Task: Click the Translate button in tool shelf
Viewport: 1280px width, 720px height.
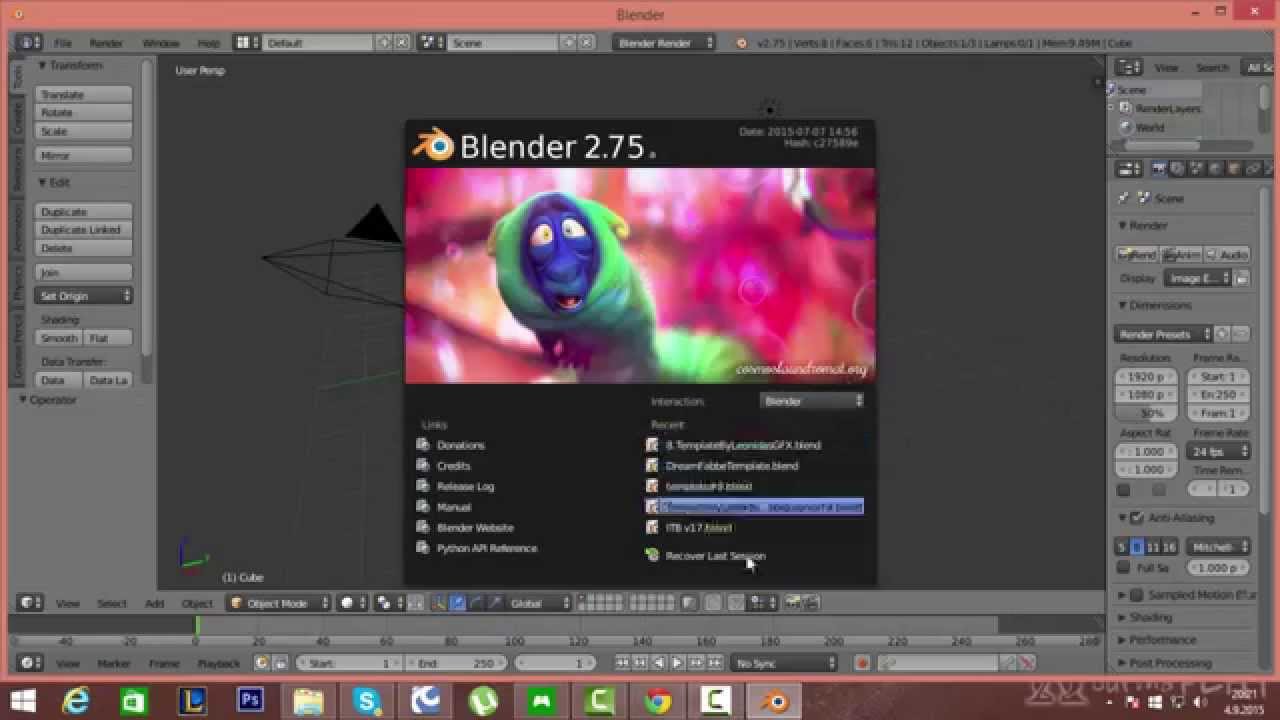Action: click(x=84, y=94)
